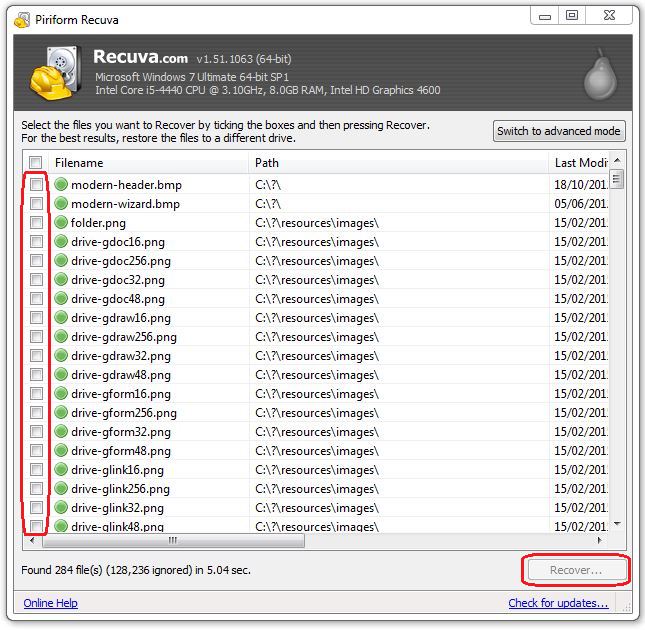Click the green status icon for drive-gform32.png
645x630 pixels.
(61, 431)
